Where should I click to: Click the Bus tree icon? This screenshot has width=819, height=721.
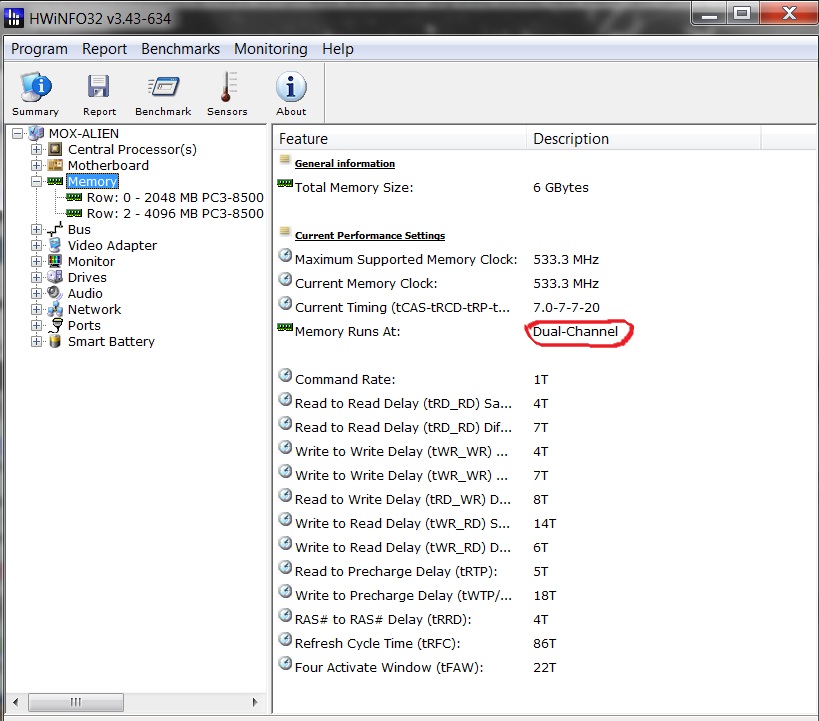pos(55,229)
